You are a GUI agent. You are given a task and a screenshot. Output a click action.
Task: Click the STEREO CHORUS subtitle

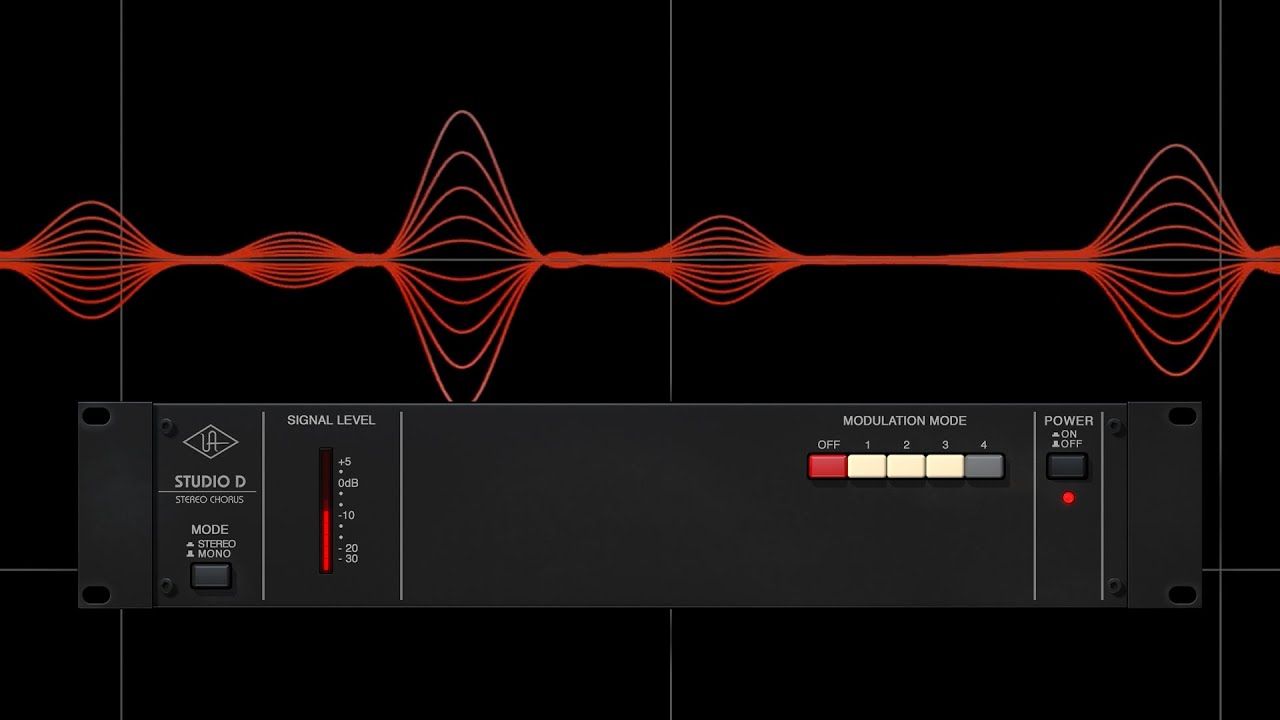pyautogui.click(x=210, y=500)
